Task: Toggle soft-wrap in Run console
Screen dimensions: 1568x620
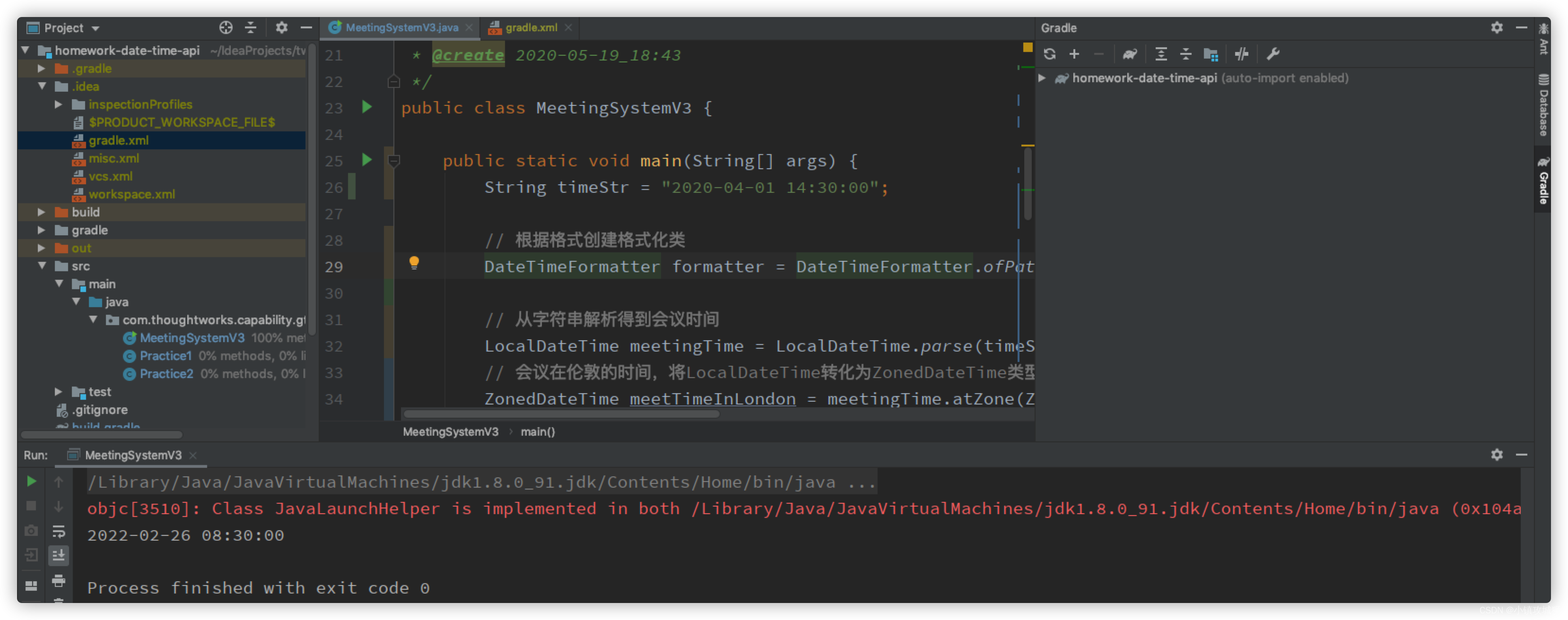Action: 59,531
